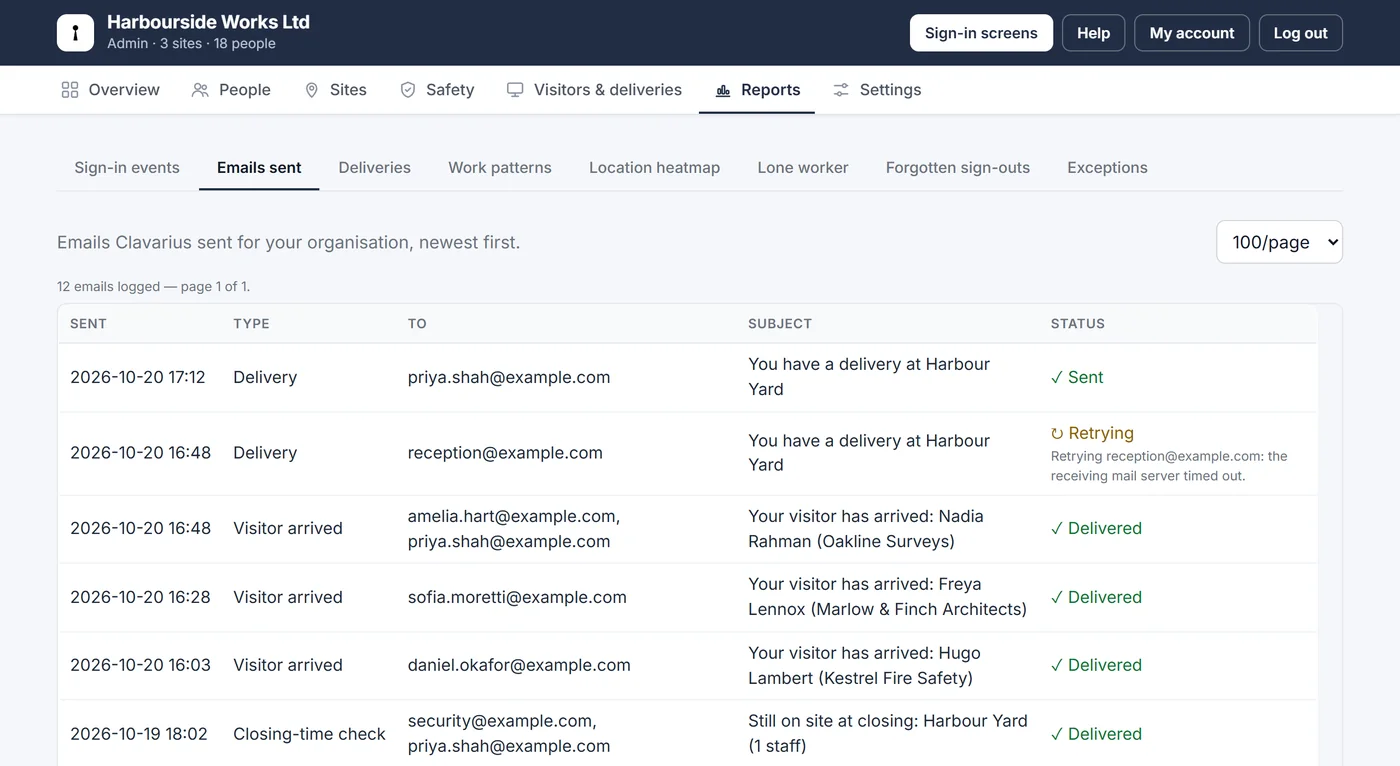Go to the Lone worker tab

click(x=803, y=168)
